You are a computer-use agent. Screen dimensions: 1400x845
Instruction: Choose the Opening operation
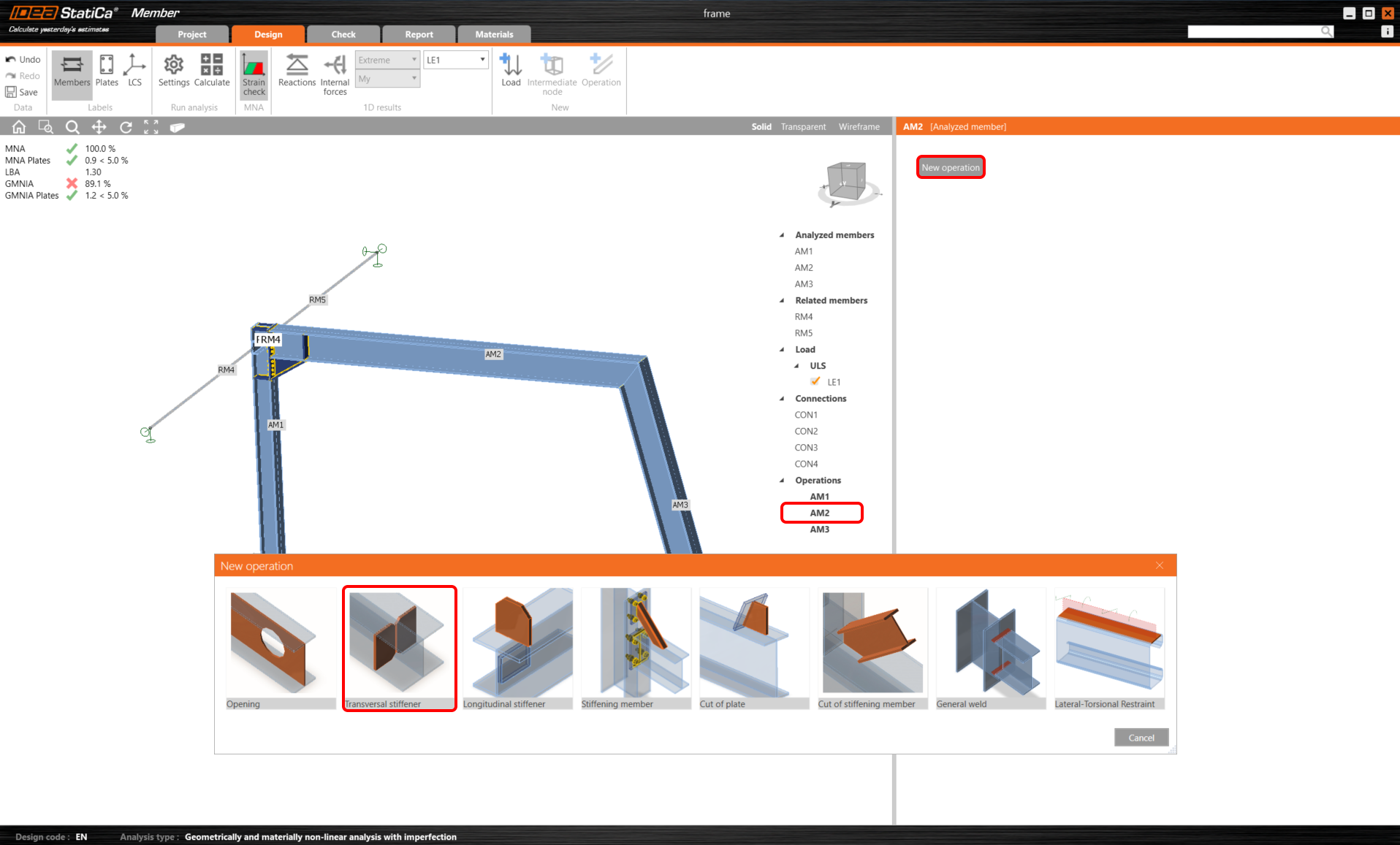(281, 649)
